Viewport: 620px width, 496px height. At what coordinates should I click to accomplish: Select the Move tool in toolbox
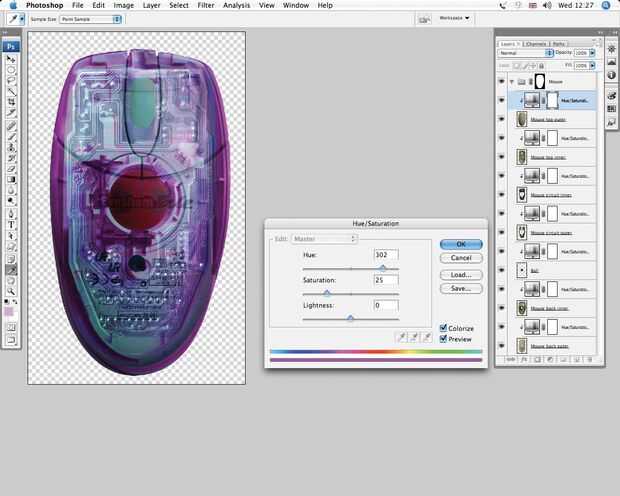(x=11, y=59)
